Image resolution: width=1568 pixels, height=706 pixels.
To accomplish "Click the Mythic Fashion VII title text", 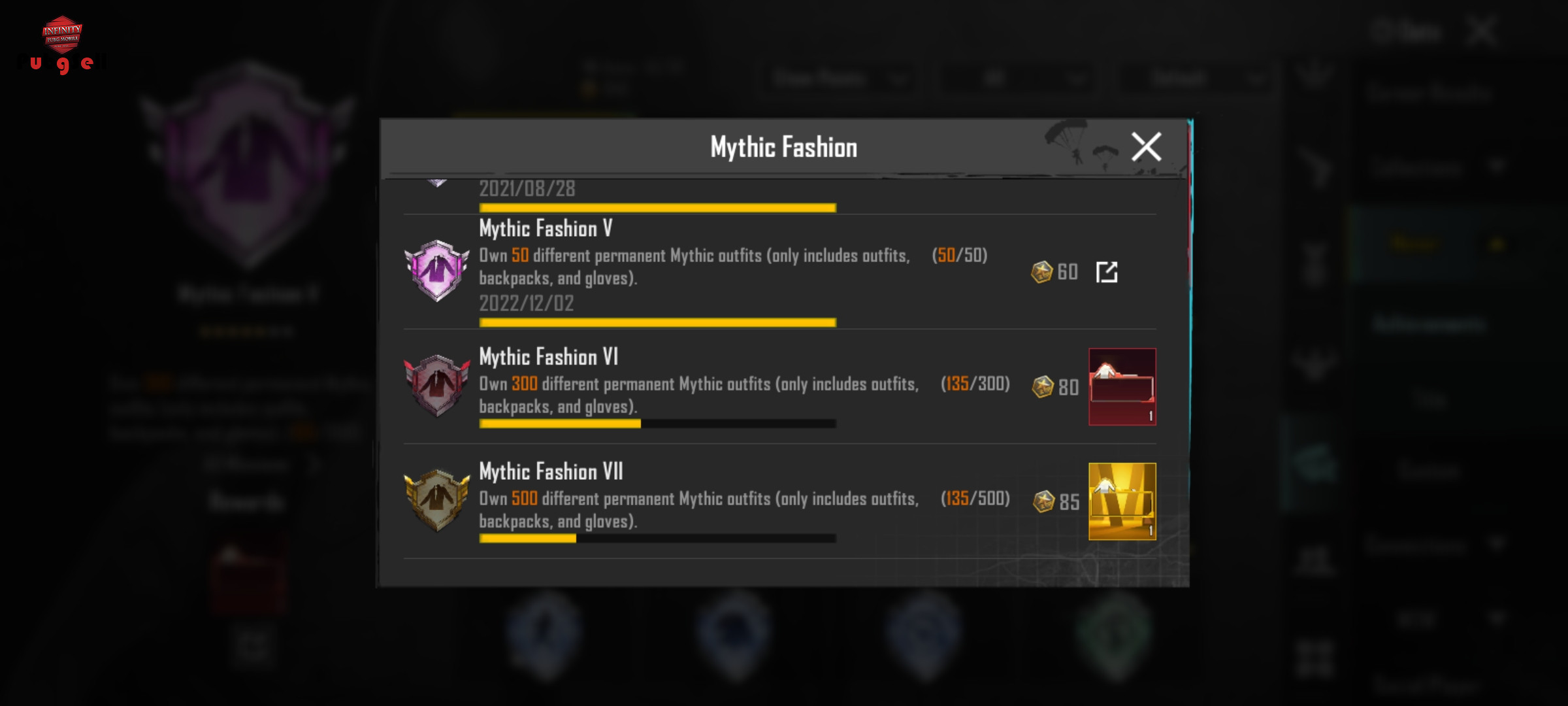I will pyautogui.click(x=551, y=472).
